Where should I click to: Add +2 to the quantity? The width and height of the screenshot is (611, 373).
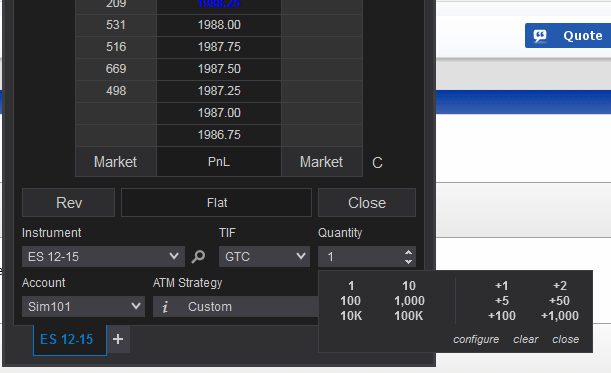560,286
